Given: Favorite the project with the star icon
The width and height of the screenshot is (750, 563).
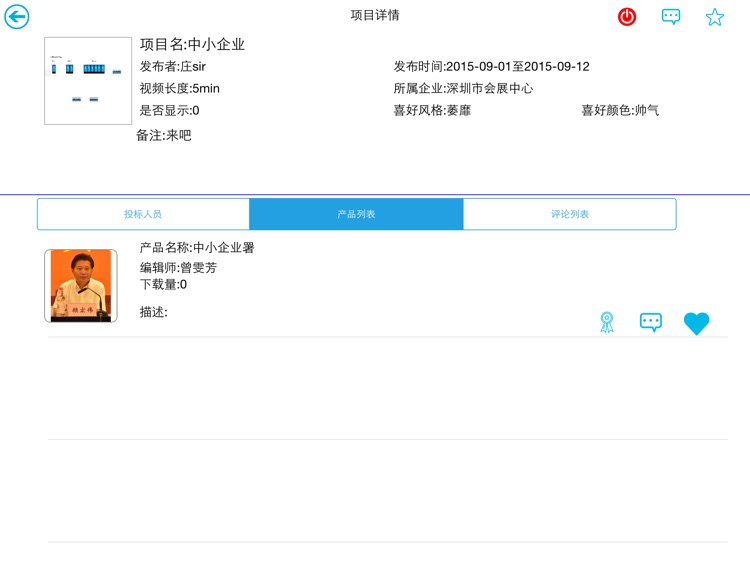Looking at the screenshot, I should pos(715,17).
